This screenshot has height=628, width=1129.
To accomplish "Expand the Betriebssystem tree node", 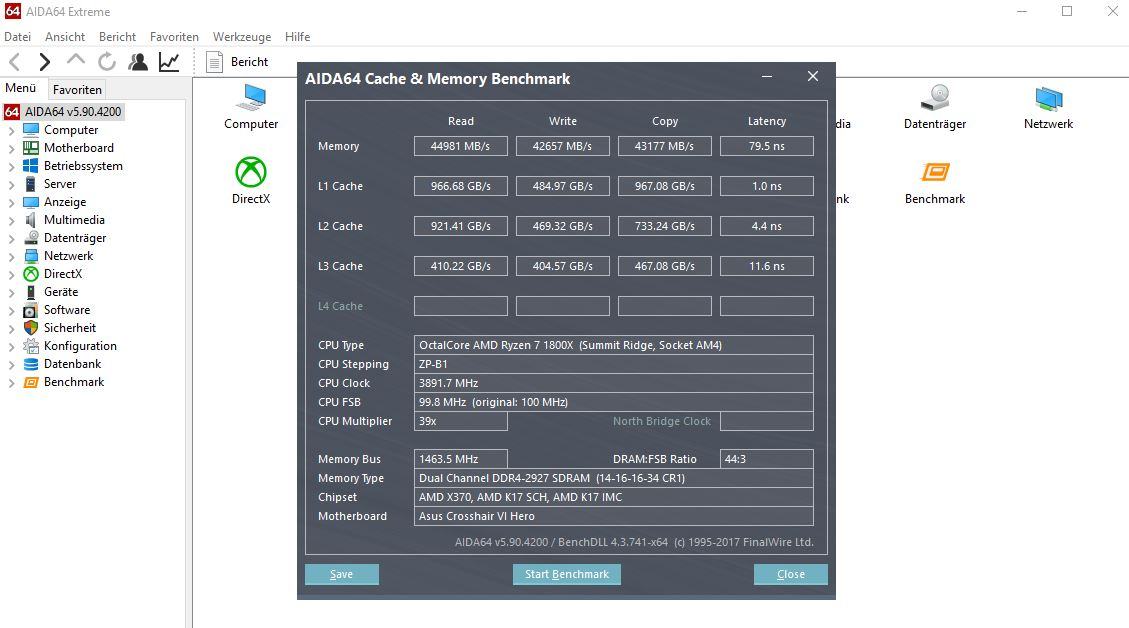I will [11, 166].
